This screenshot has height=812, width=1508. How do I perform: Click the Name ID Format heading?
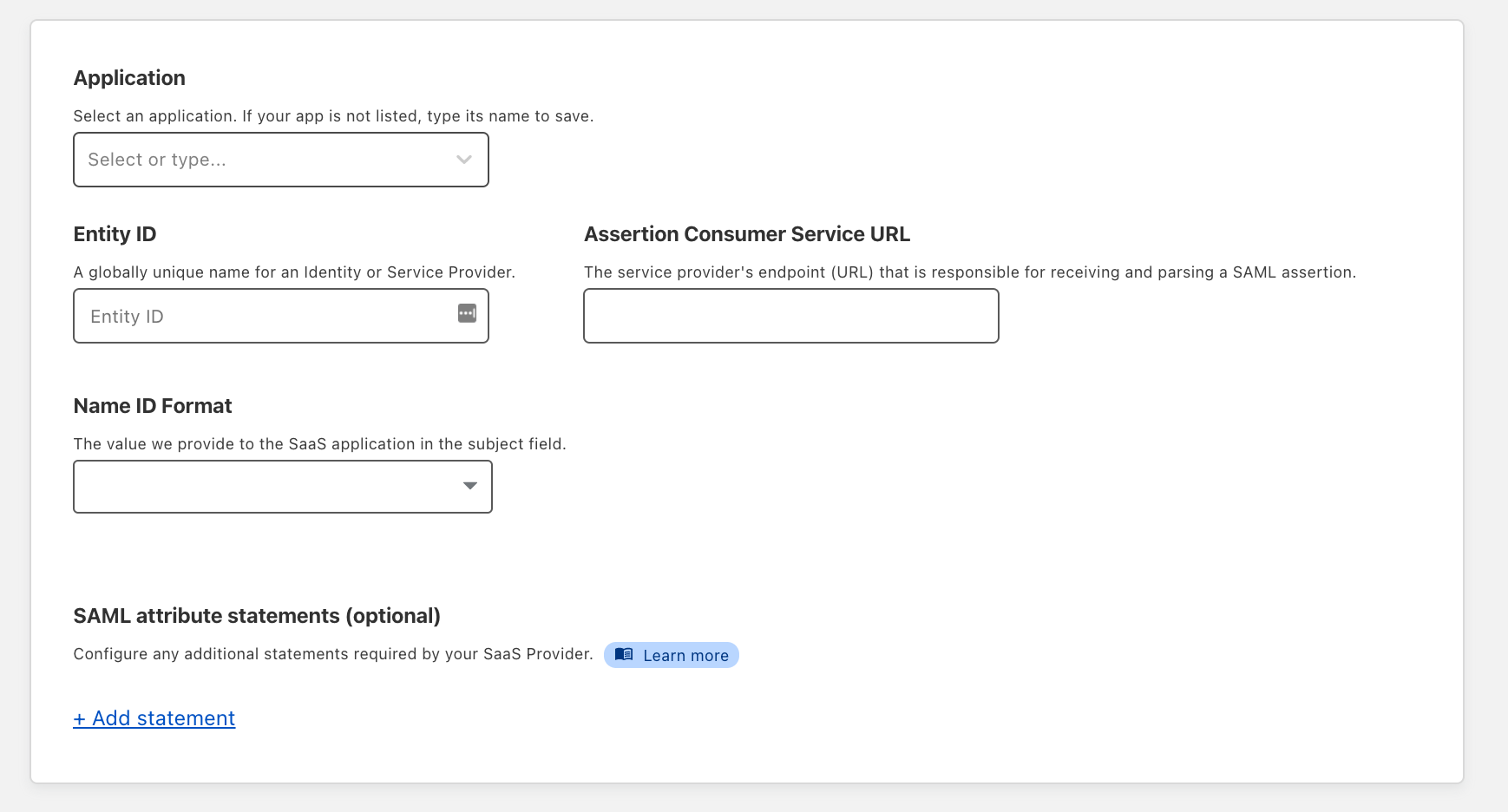(152, 405)
